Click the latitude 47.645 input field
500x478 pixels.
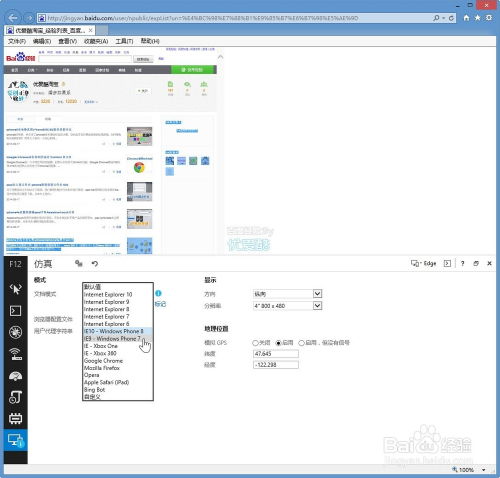click(x=276, y=354)
